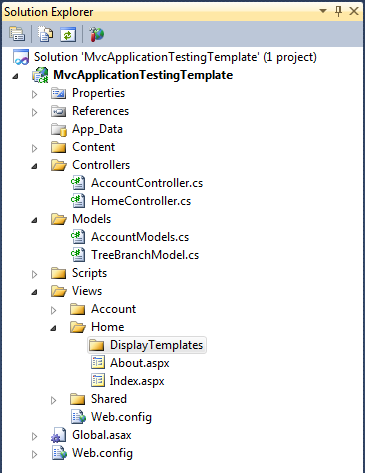This screenshot has height=473, width=365.
Task: Expand the Account folder
Action: 53,310
